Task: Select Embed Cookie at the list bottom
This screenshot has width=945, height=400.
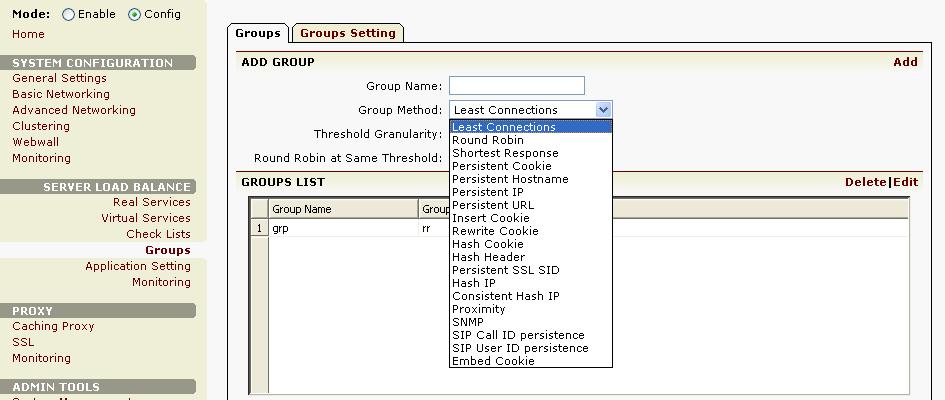Action: point(493,361)
